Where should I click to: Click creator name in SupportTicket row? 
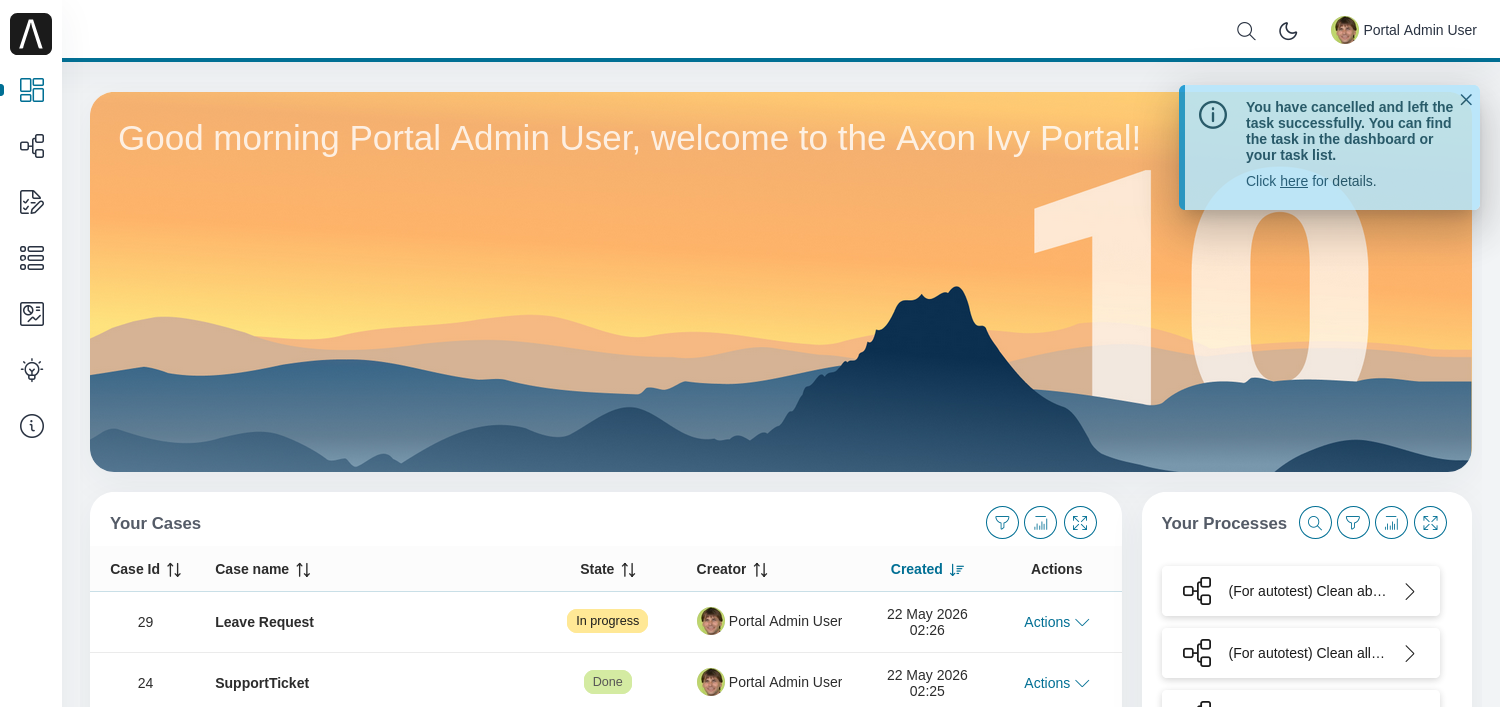(x=785, y=682)
